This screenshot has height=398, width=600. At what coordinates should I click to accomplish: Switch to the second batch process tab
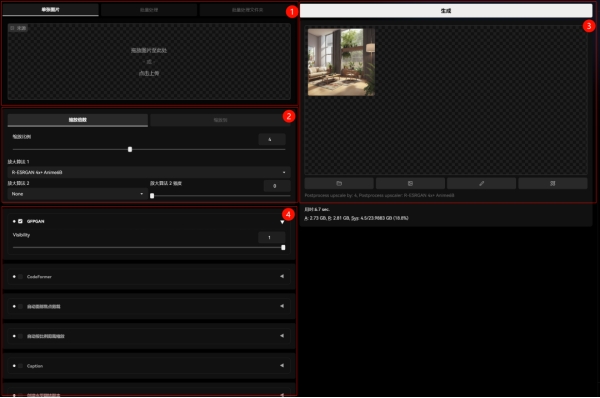pyautogui.click(x=149, y=10)
